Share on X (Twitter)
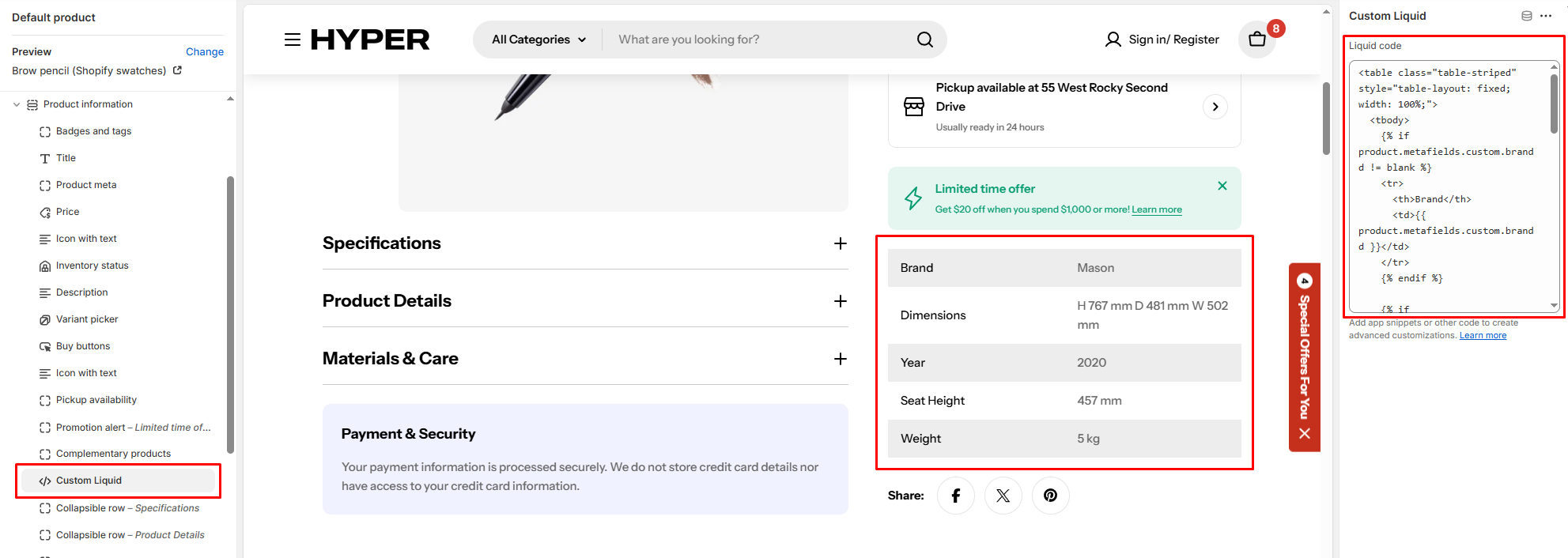Image resolution: width=1568 pixels, height=558 pixels. [1003, 496]
